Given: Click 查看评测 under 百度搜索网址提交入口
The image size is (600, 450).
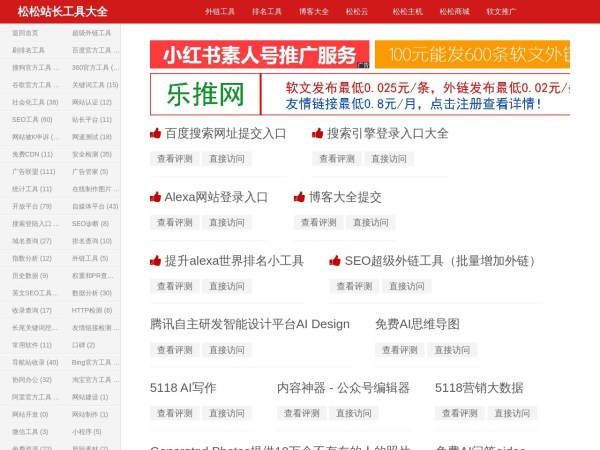Looking at the screenshot, I should pos(175,159).
